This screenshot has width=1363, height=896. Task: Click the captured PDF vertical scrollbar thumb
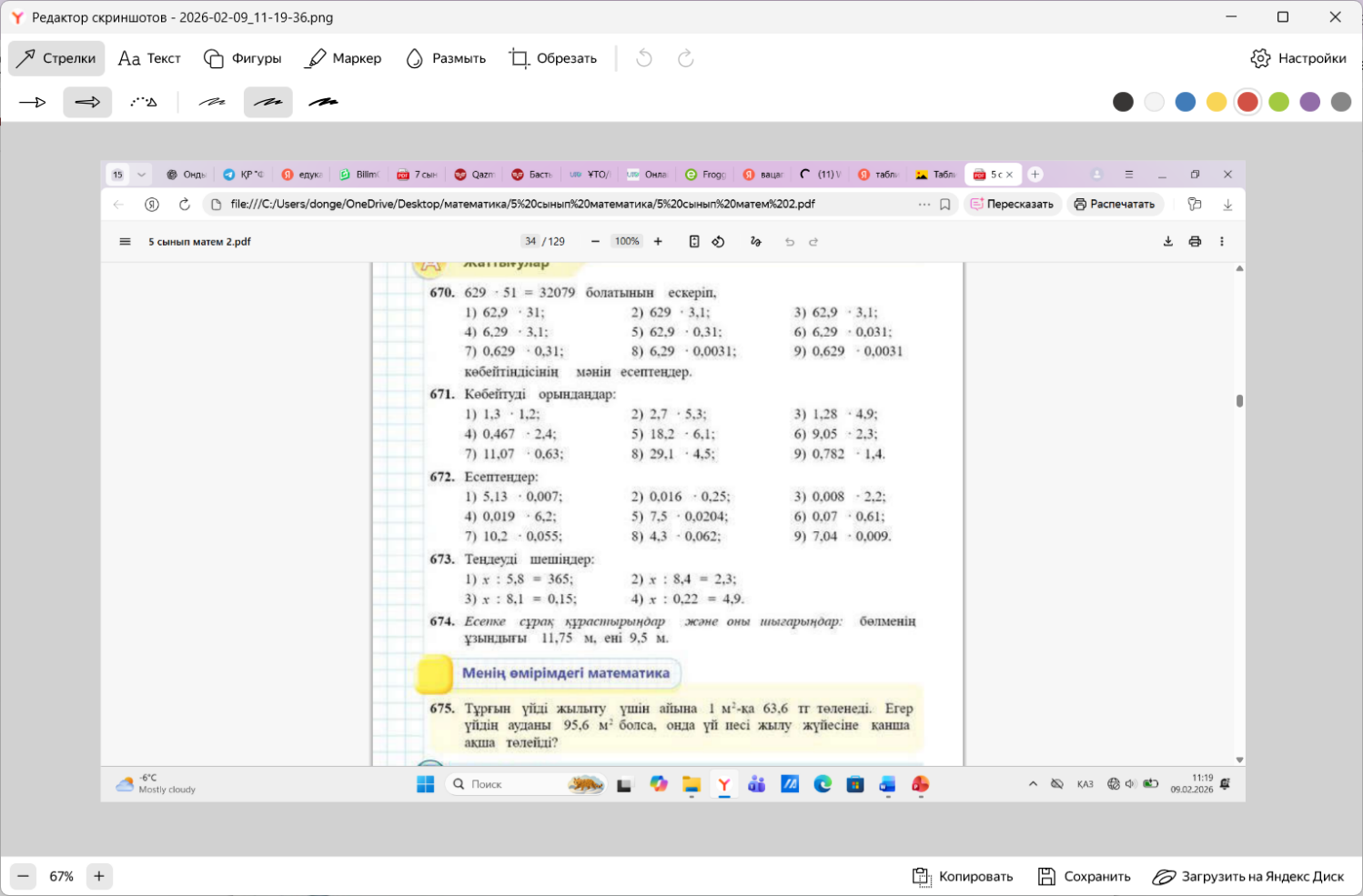tap(1239, 401)
